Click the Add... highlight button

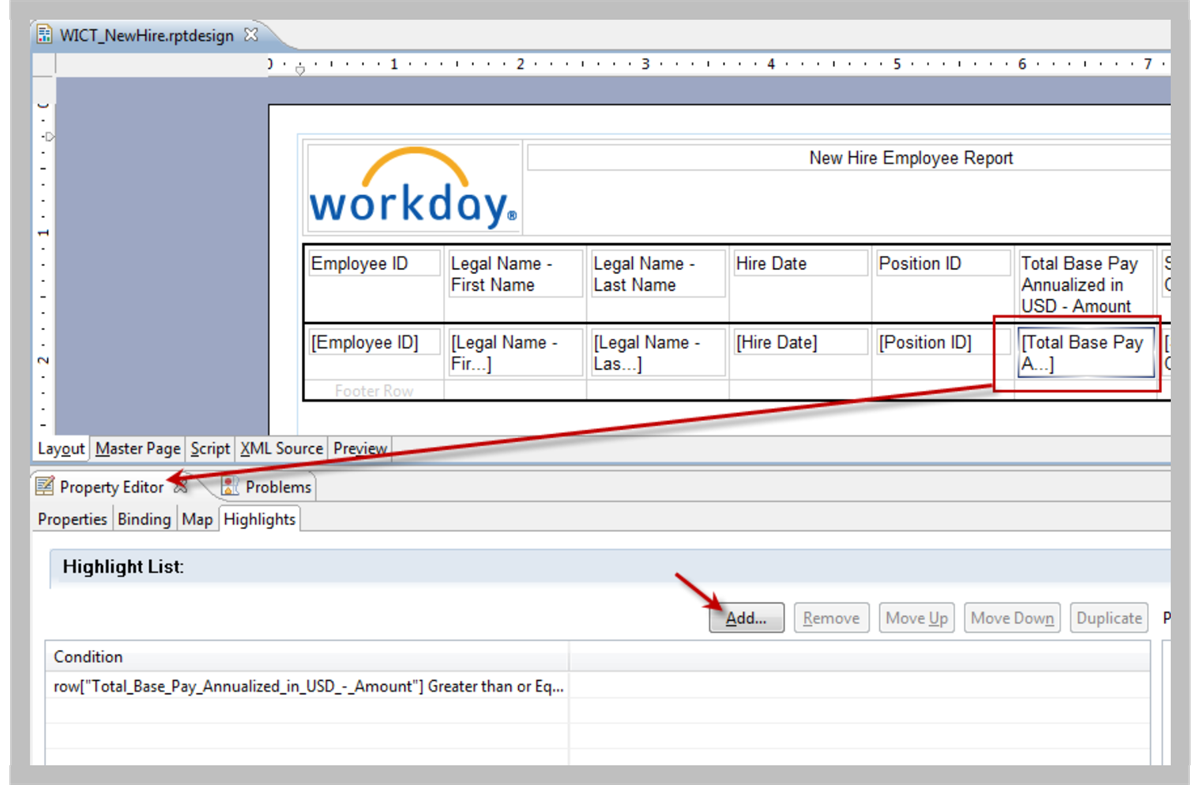point(747,618)
